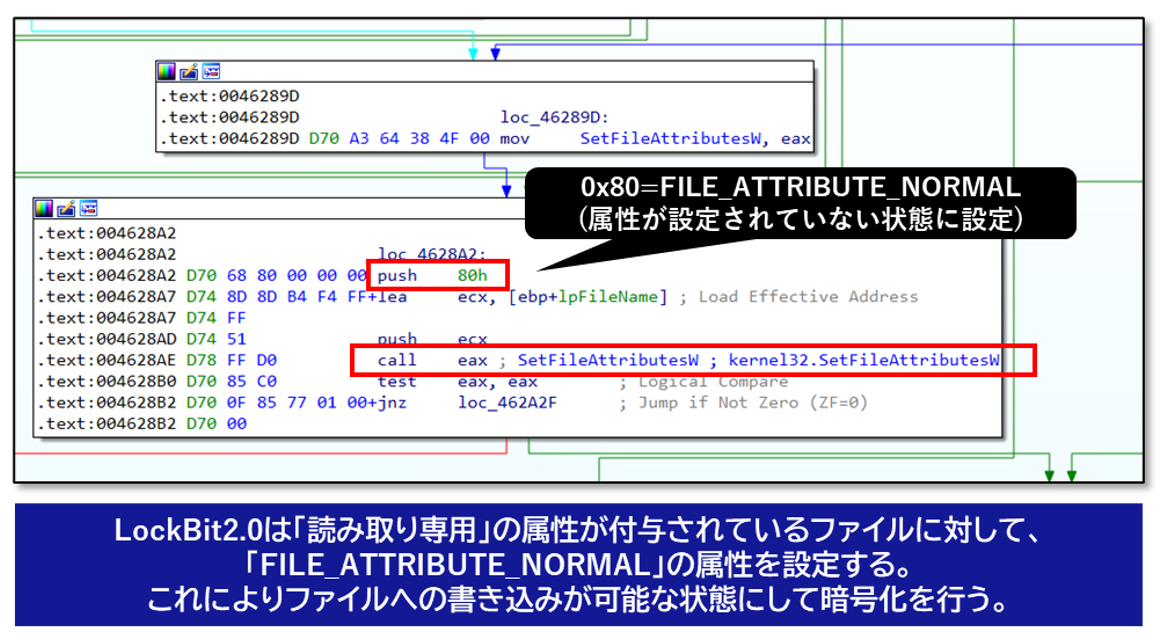
Task: Select opcode bytes 68 80 00 00 00
Action: point(297,275)
